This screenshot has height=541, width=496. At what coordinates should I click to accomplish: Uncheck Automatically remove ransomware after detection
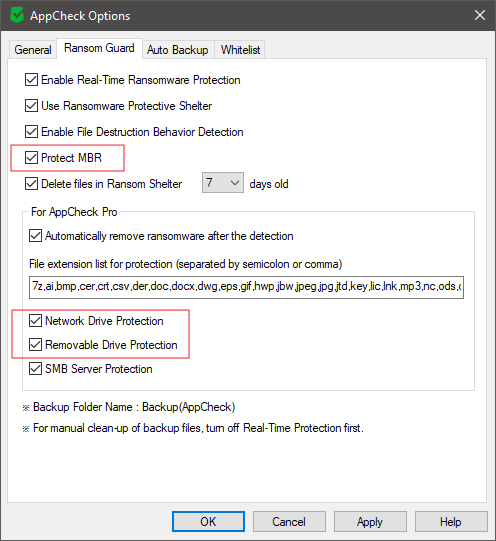36,236
